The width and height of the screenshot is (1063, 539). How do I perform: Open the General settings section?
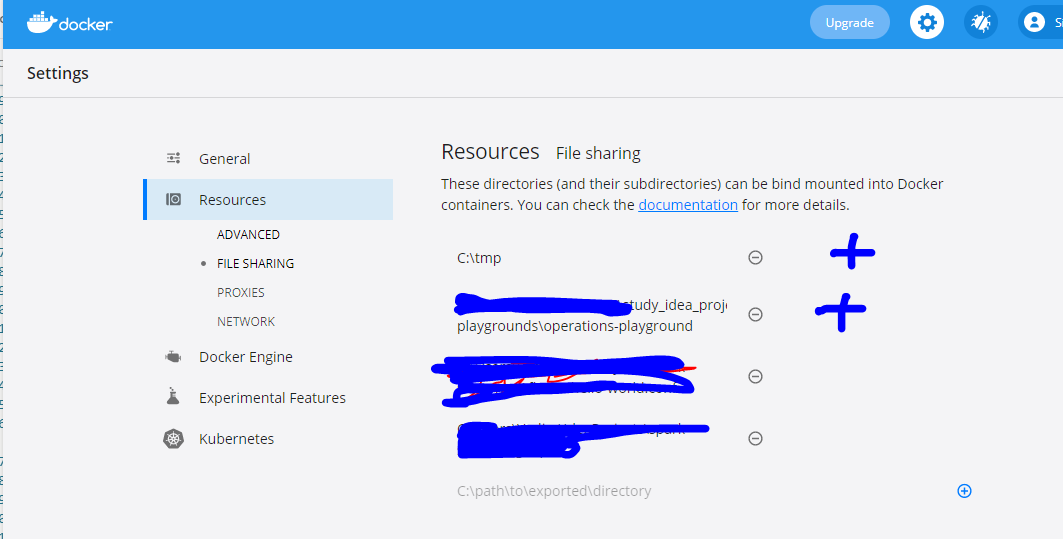[x=224, y=159]
